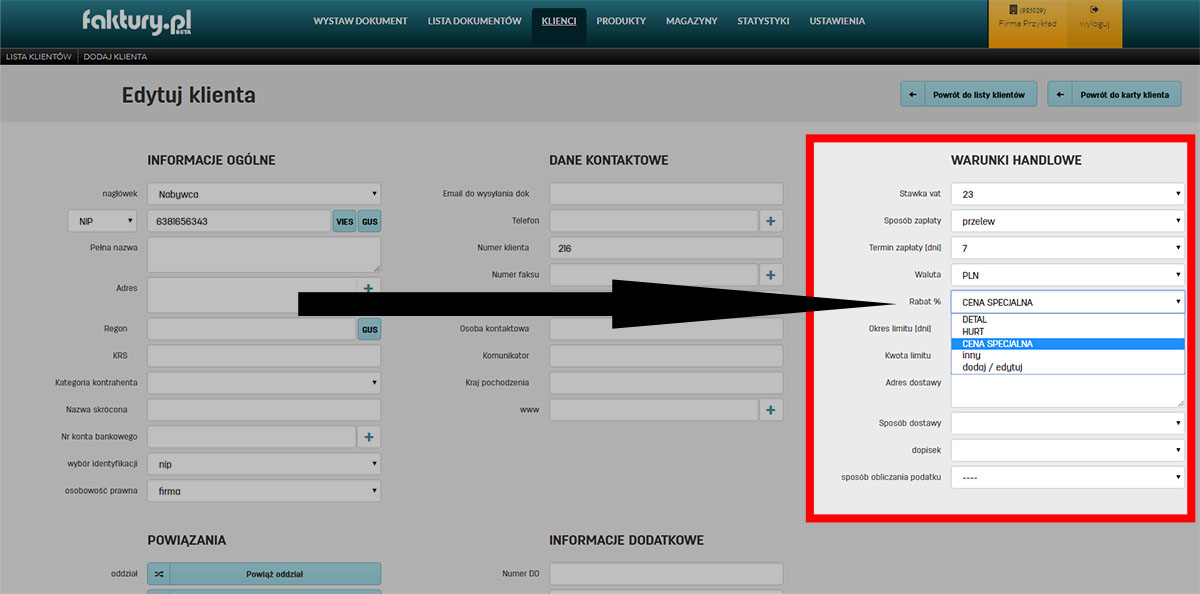Click Powrót do karty klienta button

coord(1114,95)
